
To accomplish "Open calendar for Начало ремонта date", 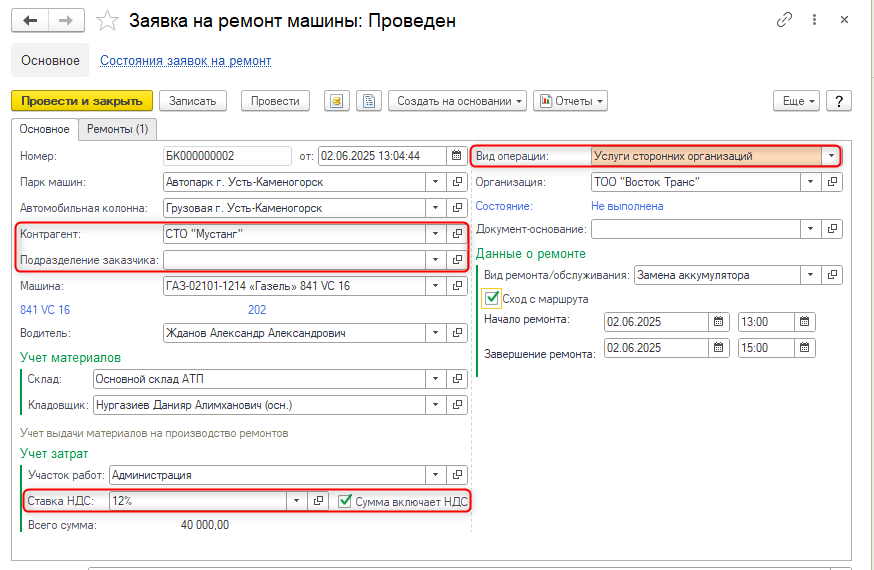I will coord(718,321).
